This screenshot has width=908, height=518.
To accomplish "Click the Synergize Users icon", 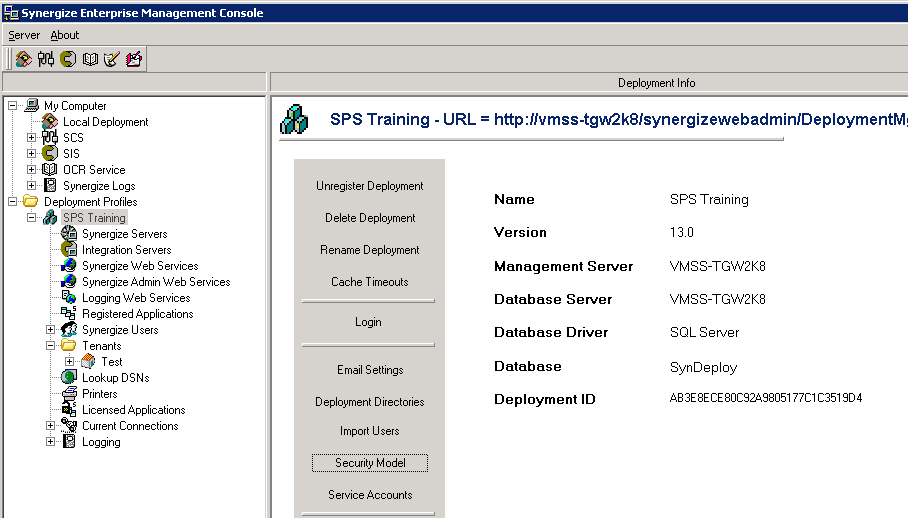I will coord(69,329).
